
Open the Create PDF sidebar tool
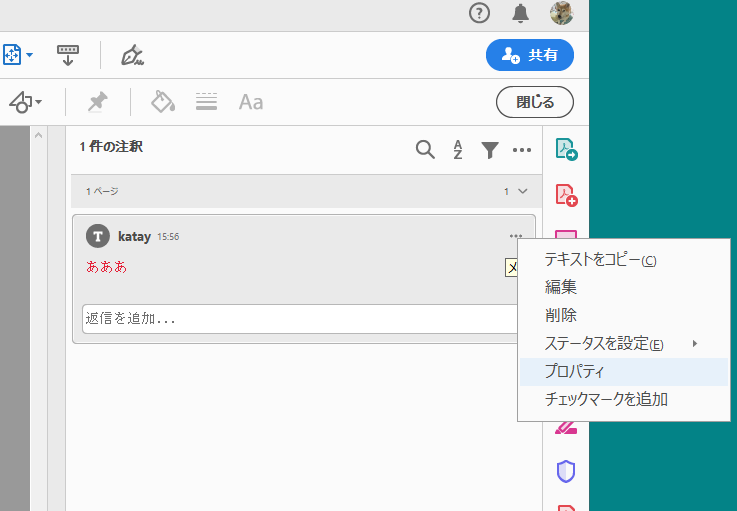point(566,195)
